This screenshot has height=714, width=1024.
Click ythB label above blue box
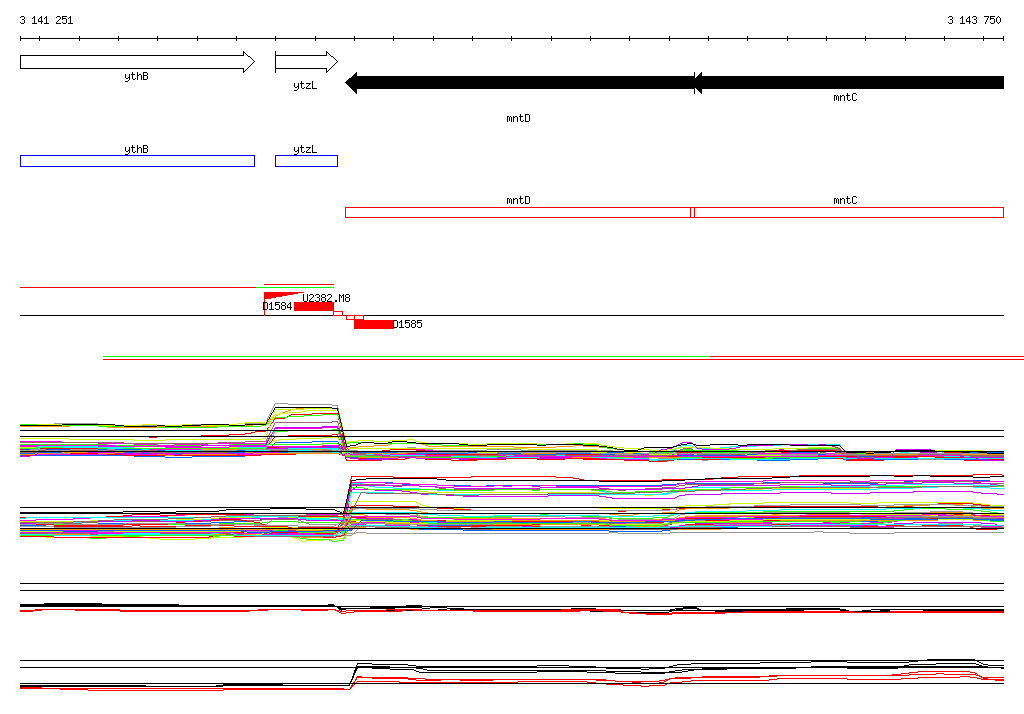coord(136,149)
